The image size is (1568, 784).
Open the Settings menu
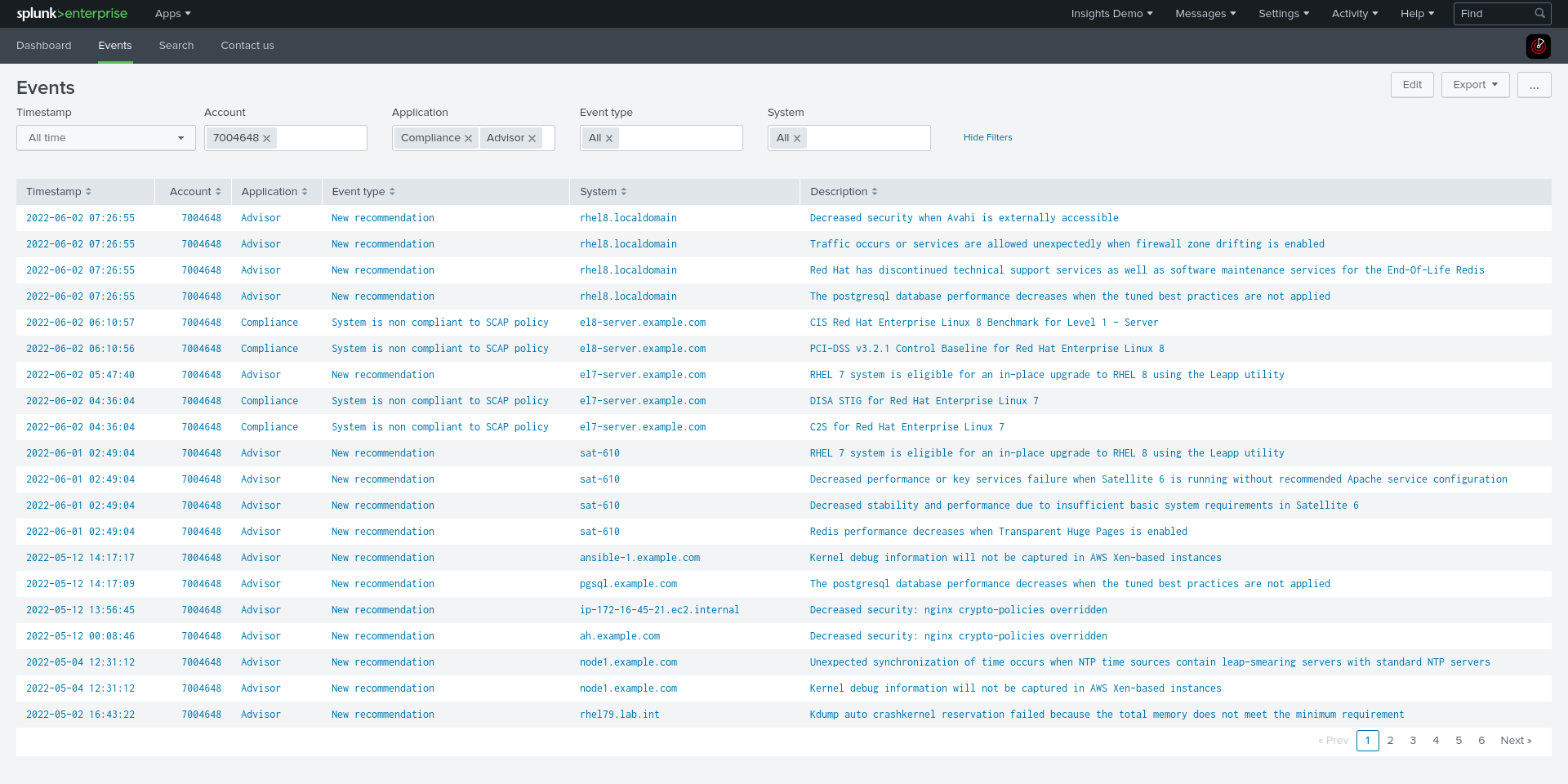tap(1283, 14)
